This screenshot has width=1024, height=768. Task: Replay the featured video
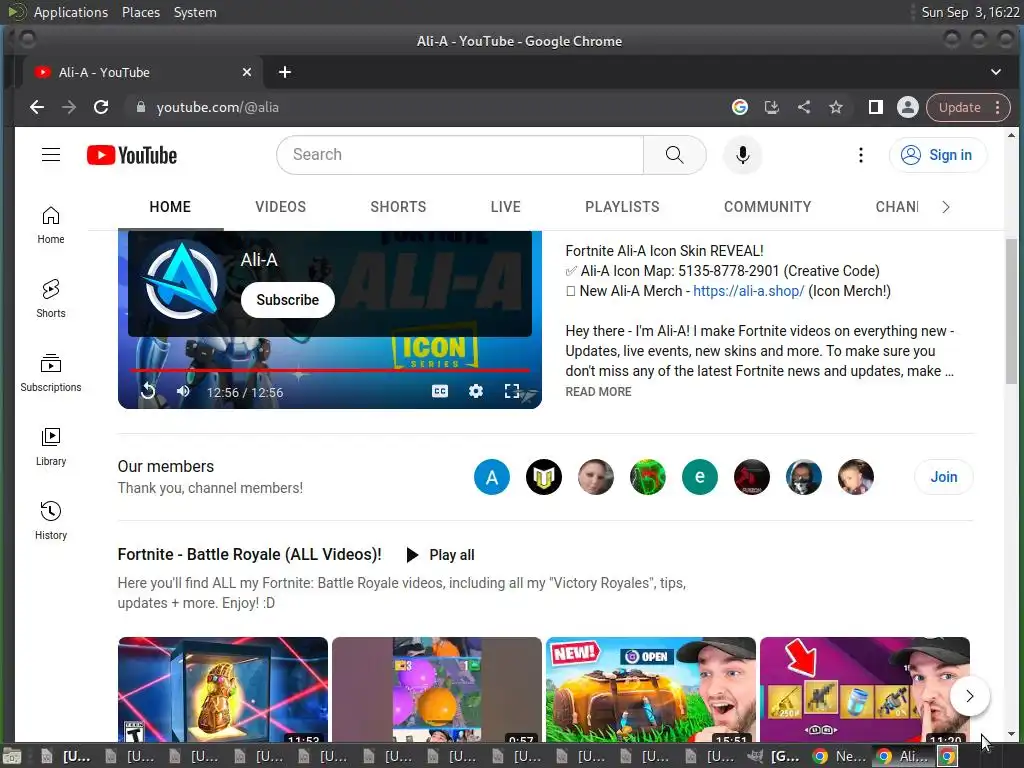click(149, 391)
